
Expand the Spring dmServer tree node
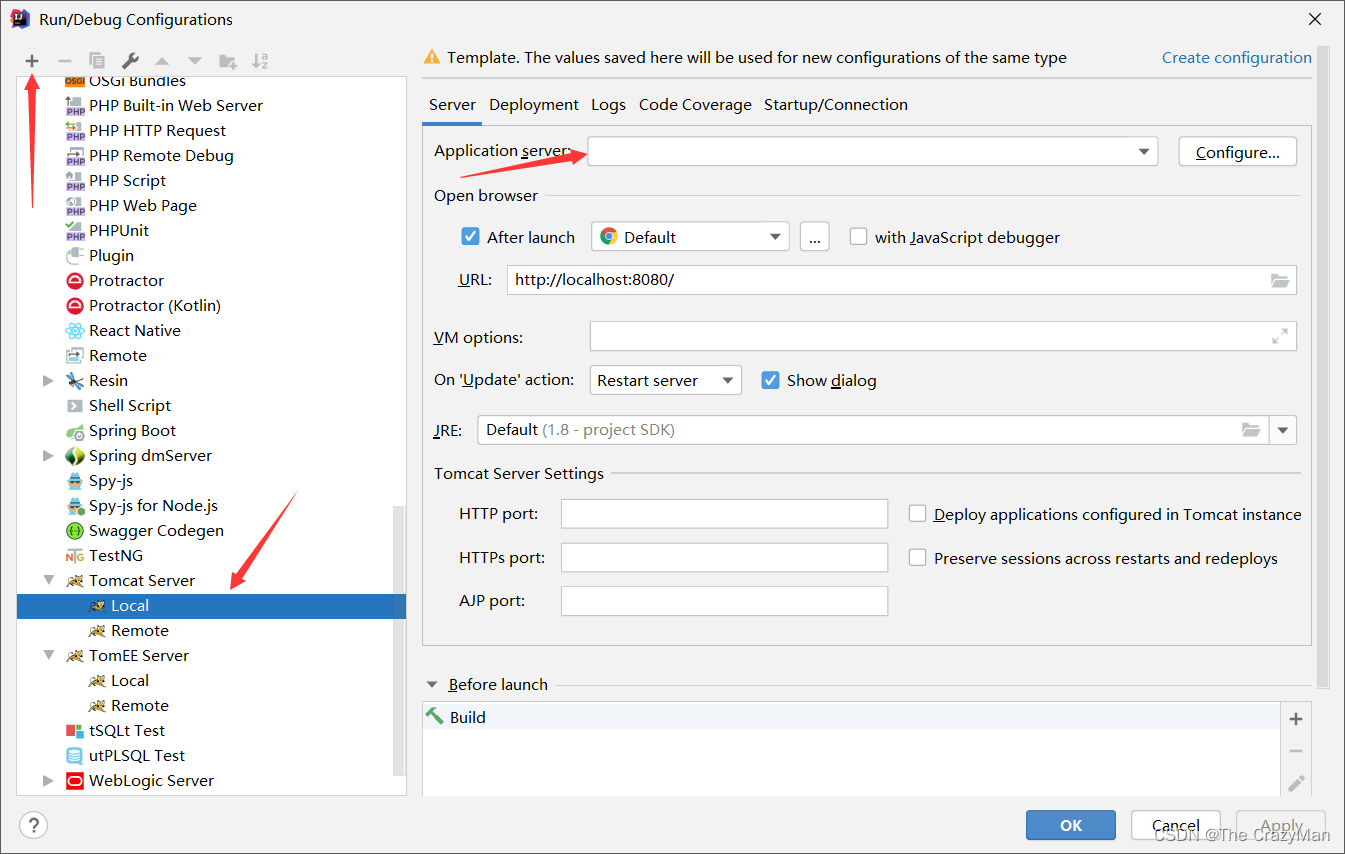tap(48, 456)
